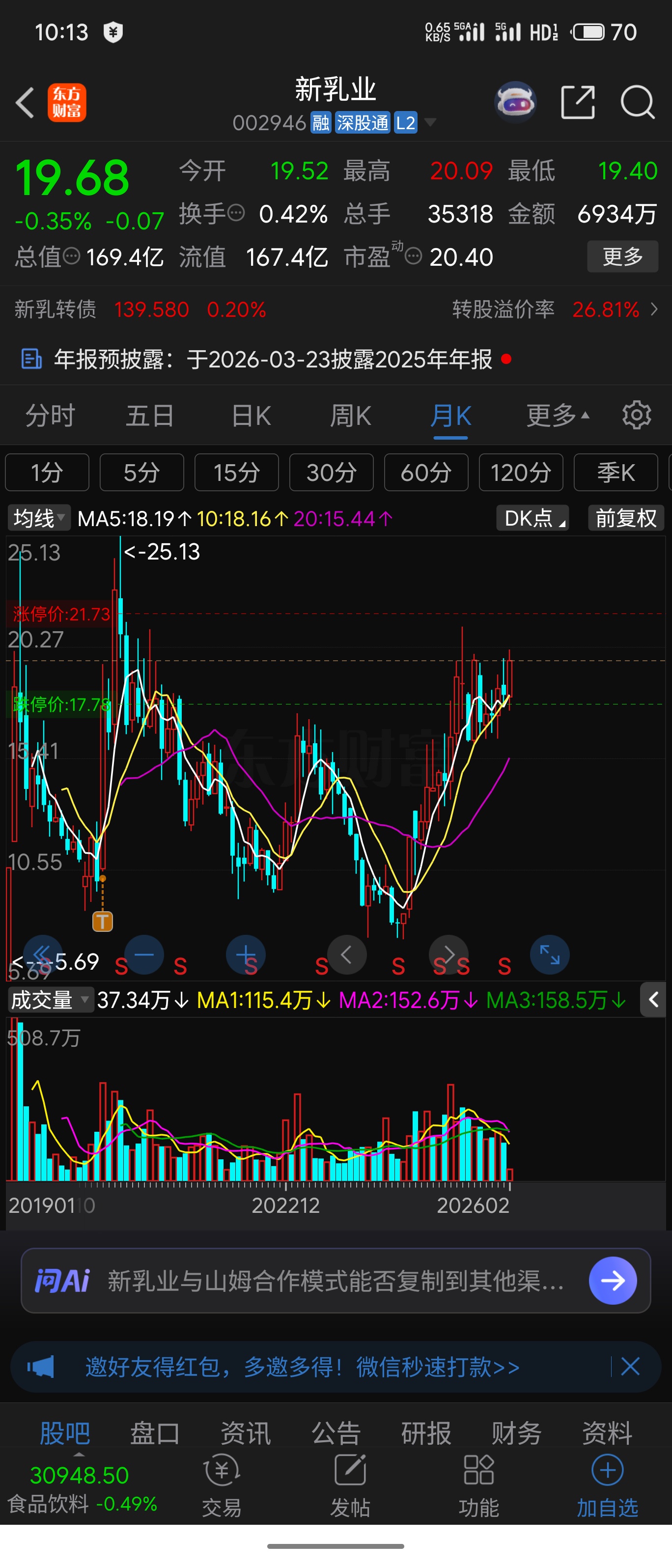Zoom in chart with plus button

click(x=246, y=954)
